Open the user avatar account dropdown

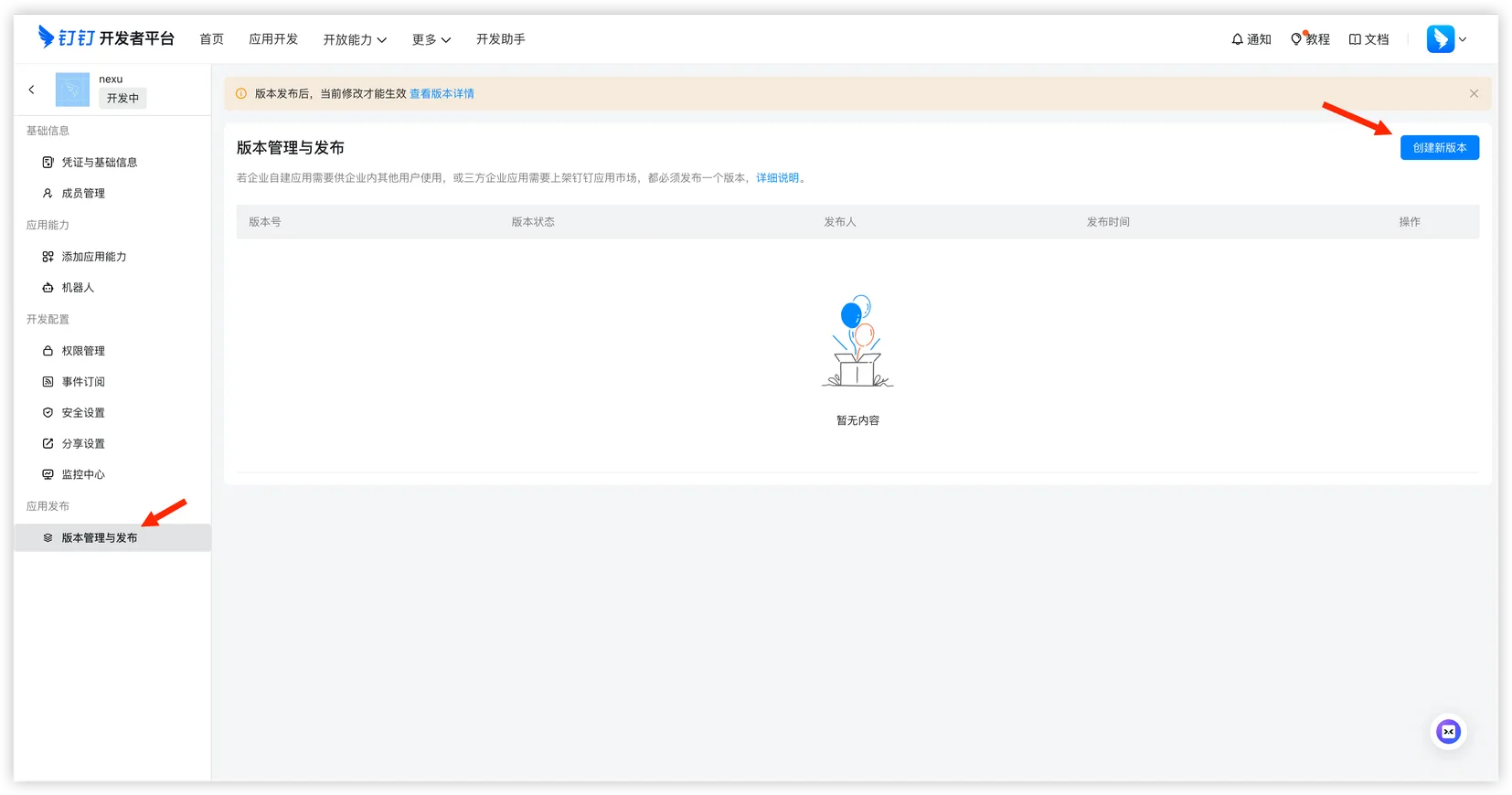click(x=1446, y=39)
